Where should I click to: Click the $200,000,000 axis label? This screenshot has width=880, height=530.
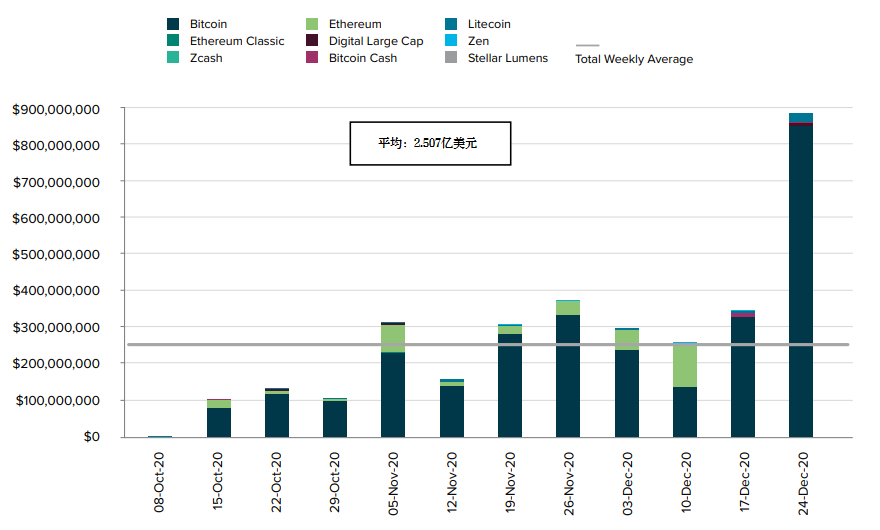[x=56, y=363]
